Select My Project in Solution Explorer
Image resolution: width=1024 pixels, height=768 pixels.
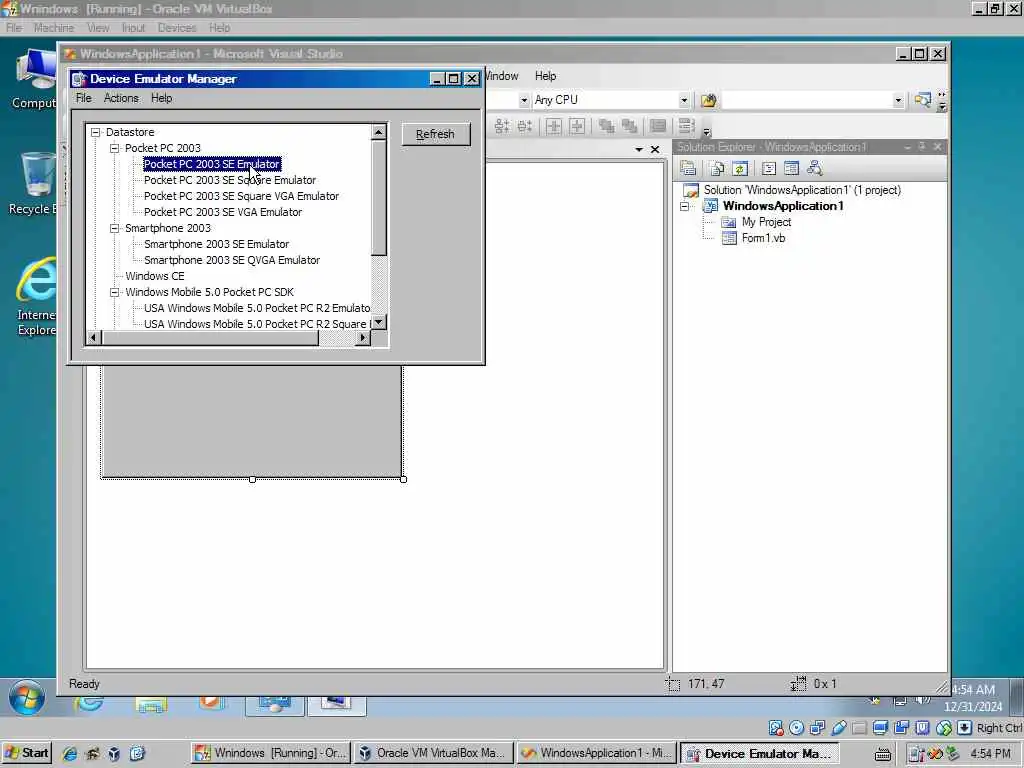766,222
